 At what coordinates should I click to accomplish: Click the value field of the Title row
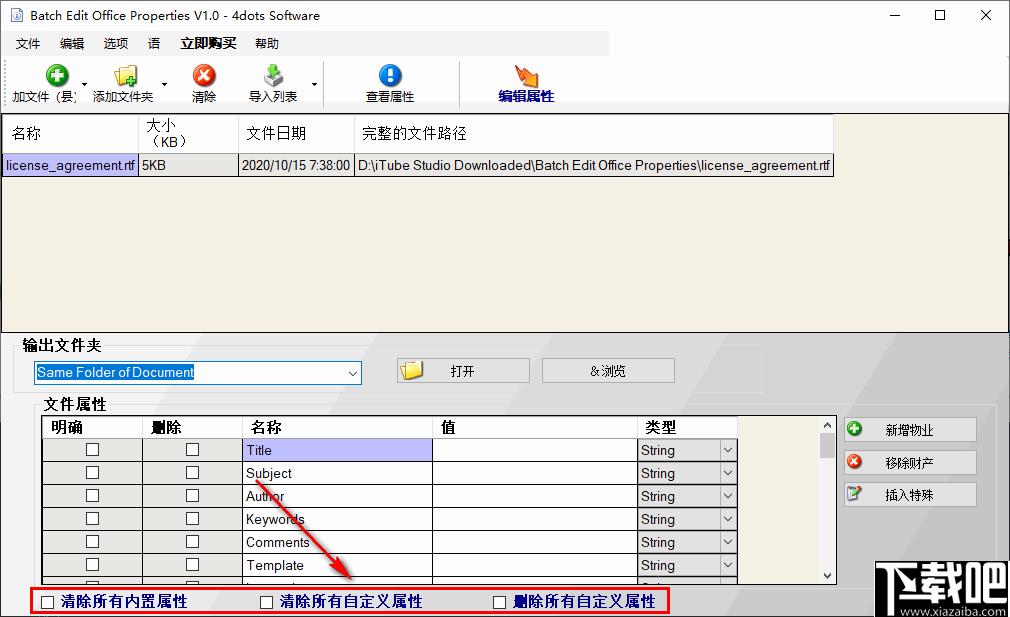(535, 450)
